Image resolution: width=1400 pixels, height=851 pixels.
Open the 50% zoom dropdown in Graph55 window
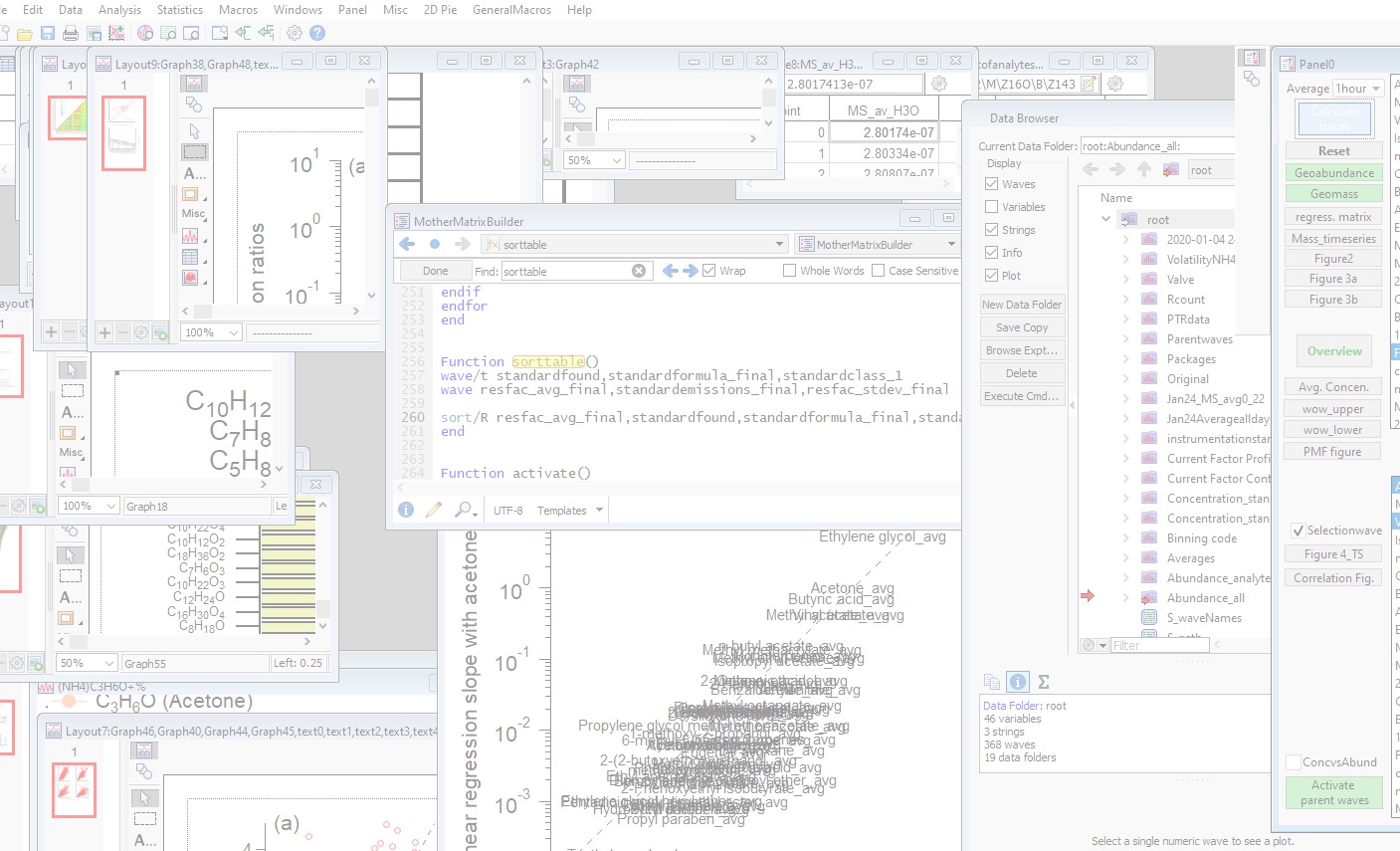pyautogui.click(x=87, y=663)
